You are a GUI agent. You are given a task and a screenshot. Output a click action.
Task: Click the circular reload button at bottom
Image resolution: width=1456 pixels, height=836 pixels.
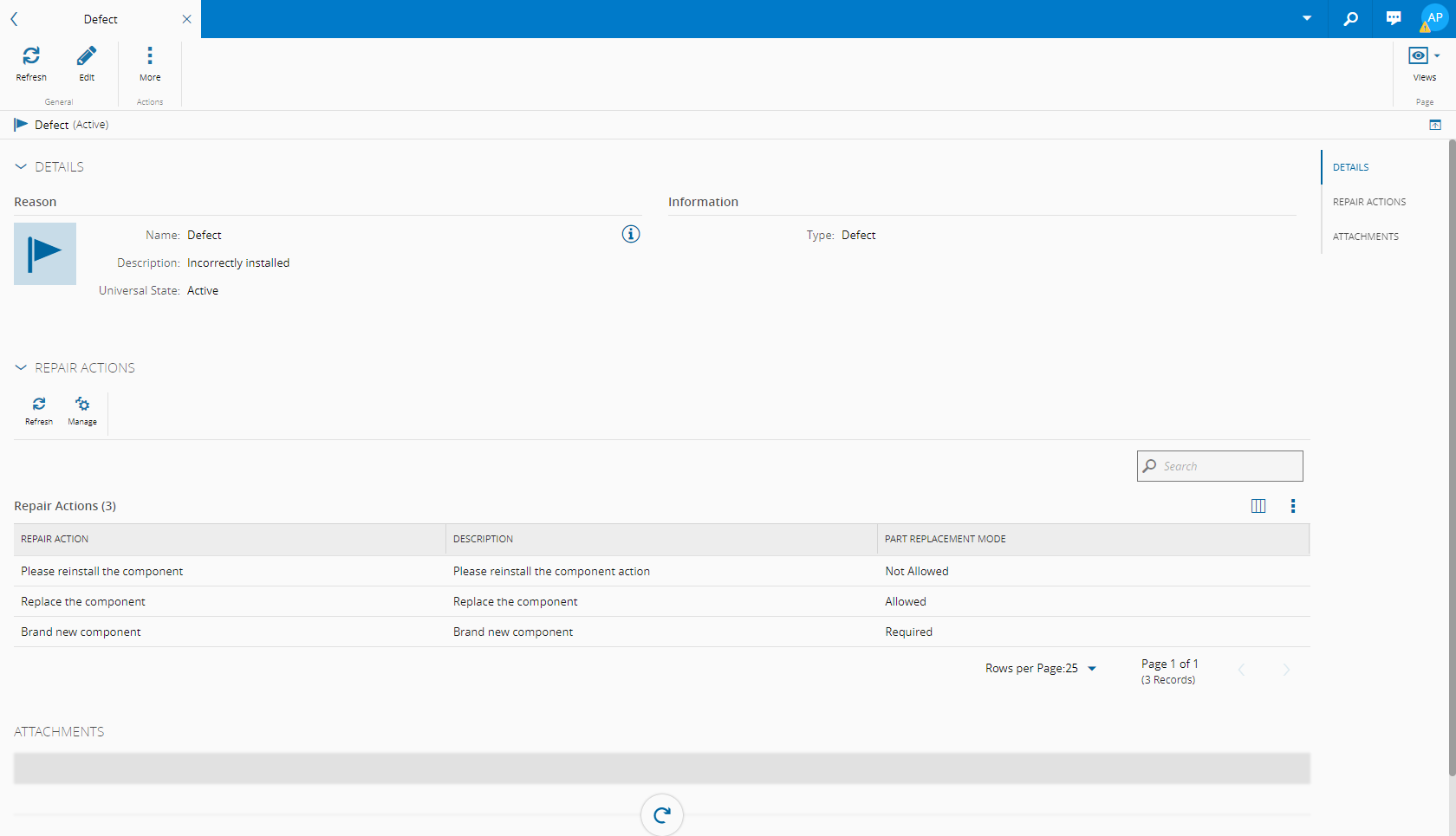coord(662,814)
